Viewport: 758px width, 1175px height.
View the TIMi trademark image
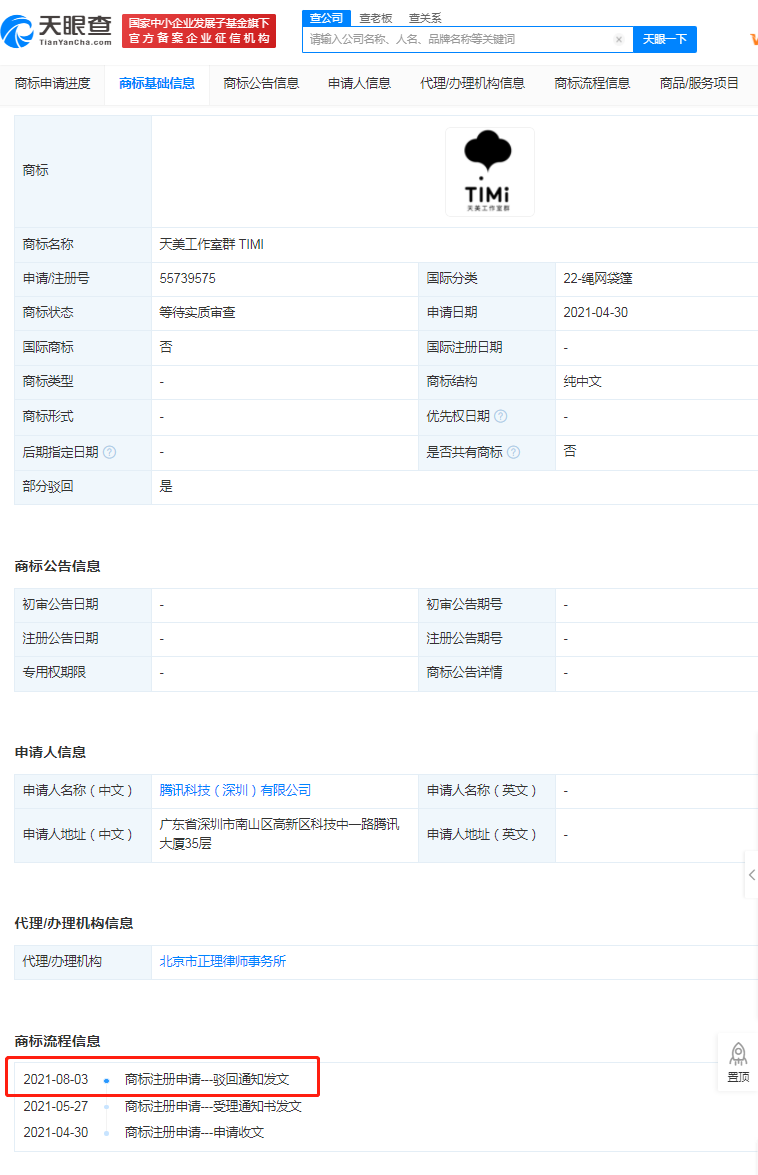coord(490,172)
